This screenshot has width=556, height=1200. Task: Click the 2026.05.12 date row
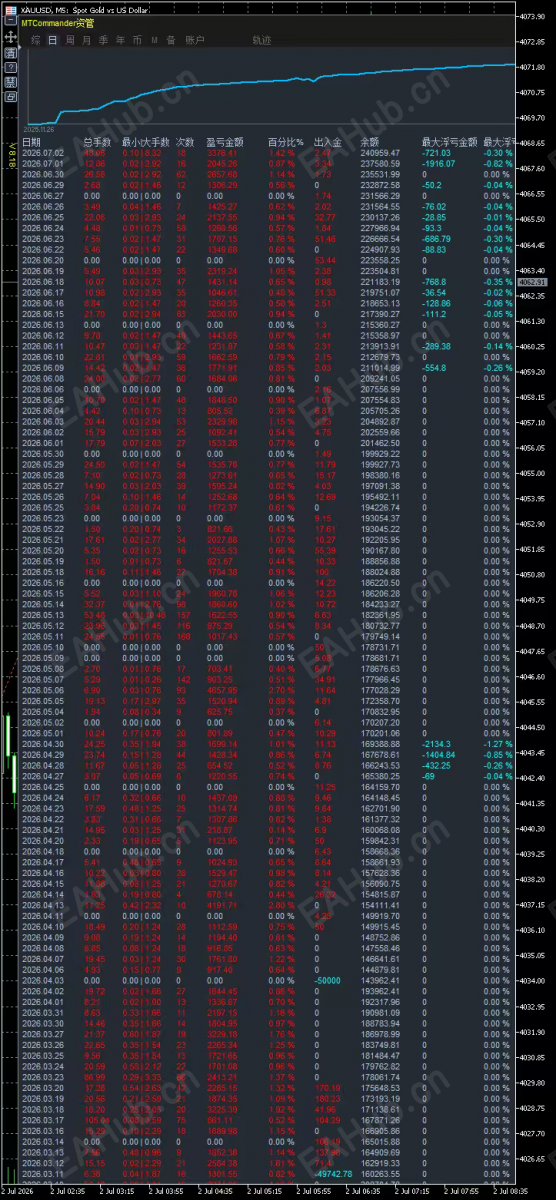[x=43, y=626]
